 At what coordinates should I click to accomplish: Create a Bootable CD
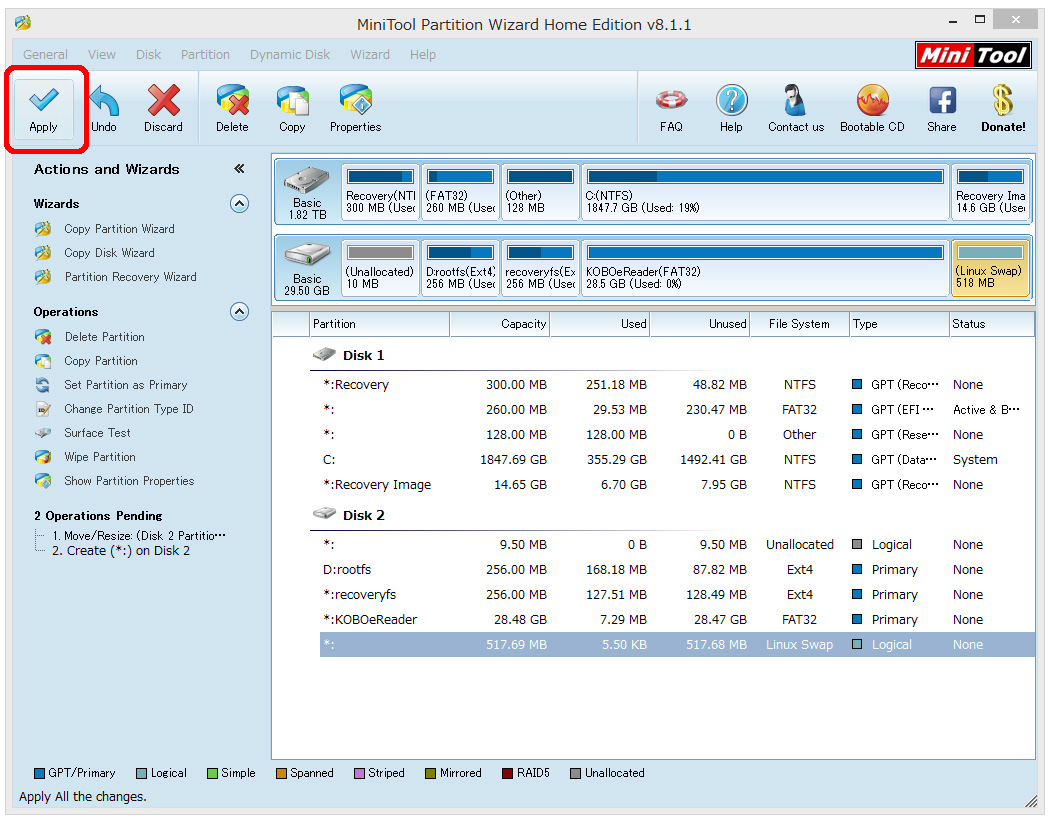pyautogui.click(x=872, y=109)
